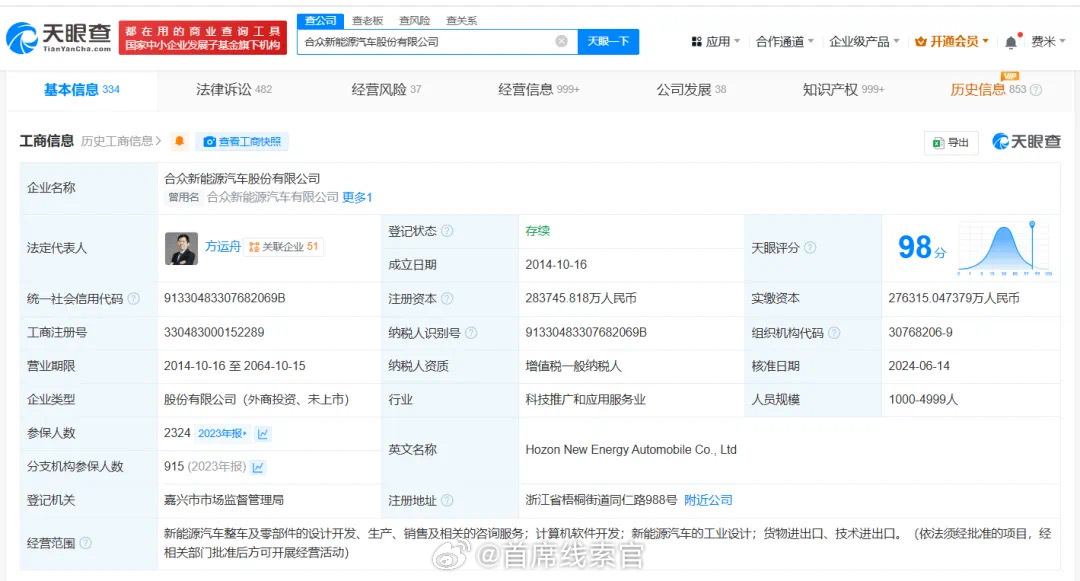Open trend chart icon in 分支机构参保人数 row
The image size is (1080, 581).
click(x=258, y=467)
